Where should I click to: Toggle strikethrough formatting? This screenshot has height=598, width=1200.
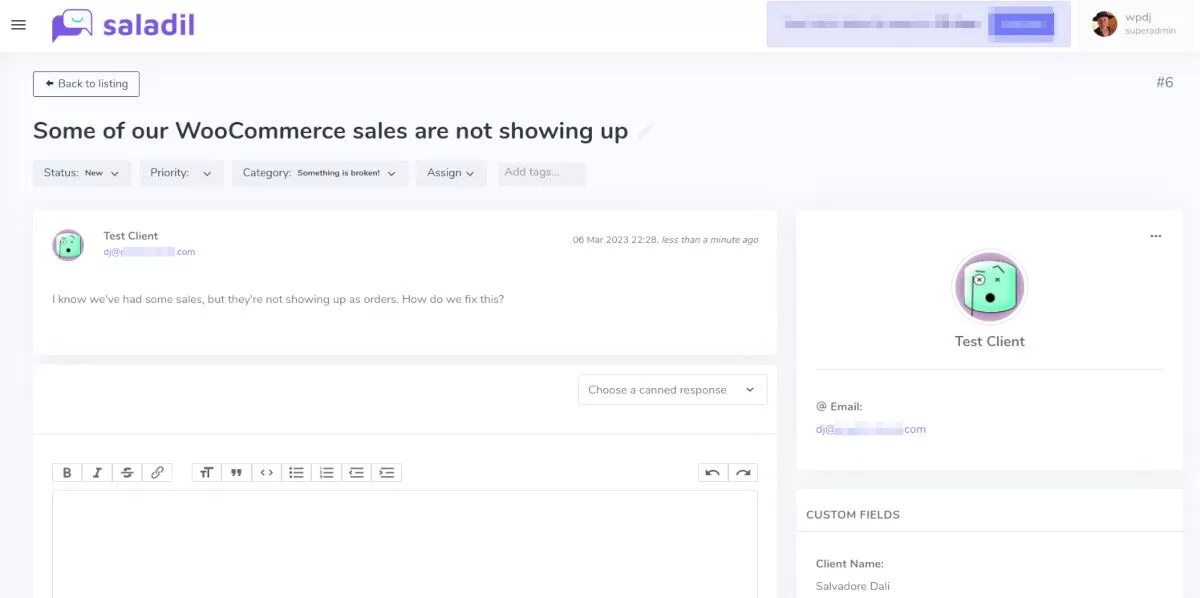pyautogui.click(x=127, y=473)
